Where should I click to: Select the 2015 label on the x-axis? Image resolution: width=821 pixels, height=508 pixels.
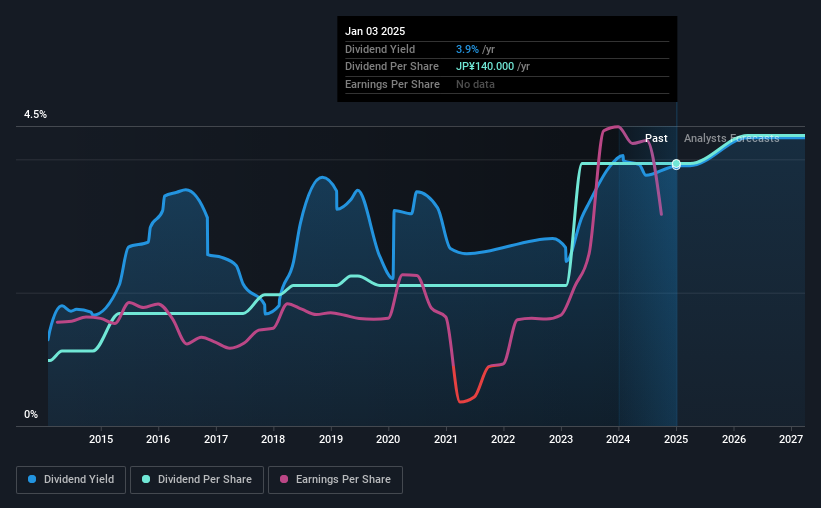[x=101, y=439]
